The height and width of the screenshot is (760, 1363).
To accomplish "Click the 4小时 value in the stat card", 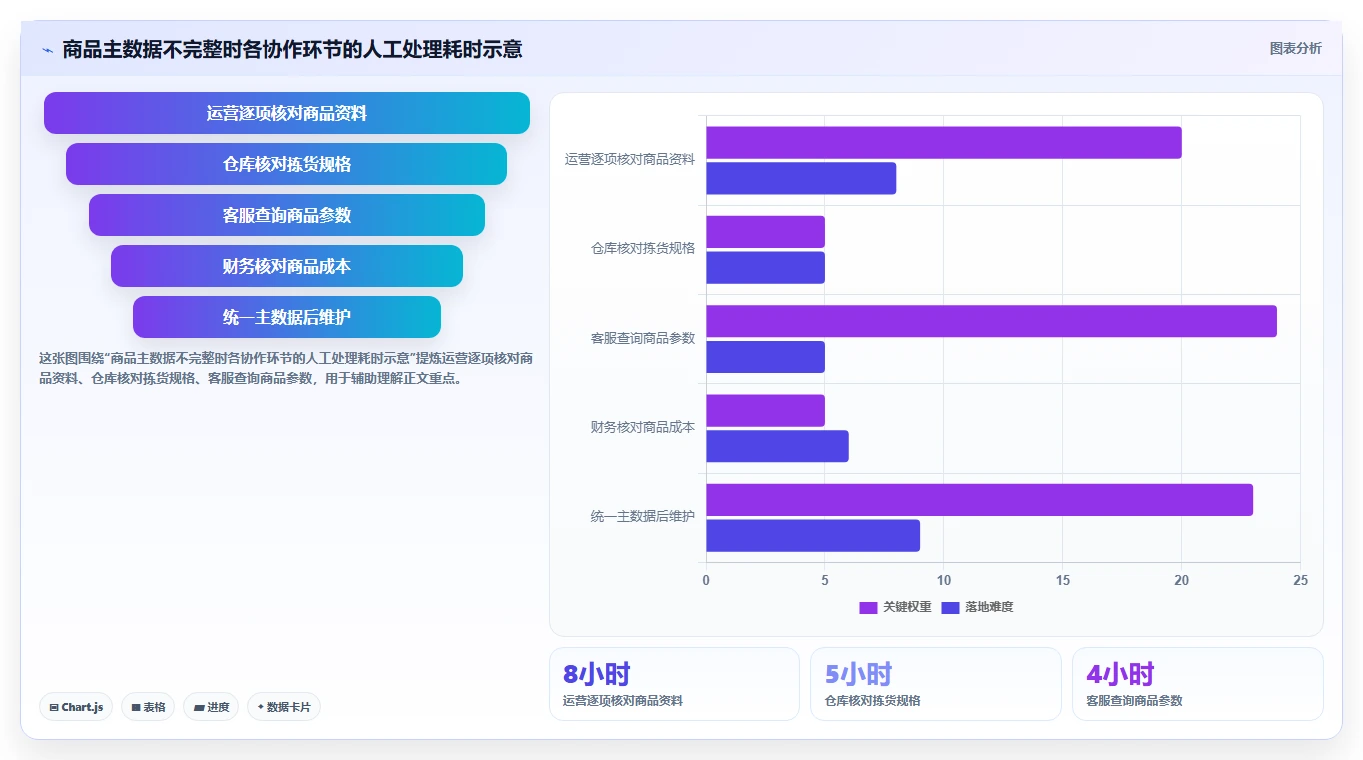I will 1120,674.
